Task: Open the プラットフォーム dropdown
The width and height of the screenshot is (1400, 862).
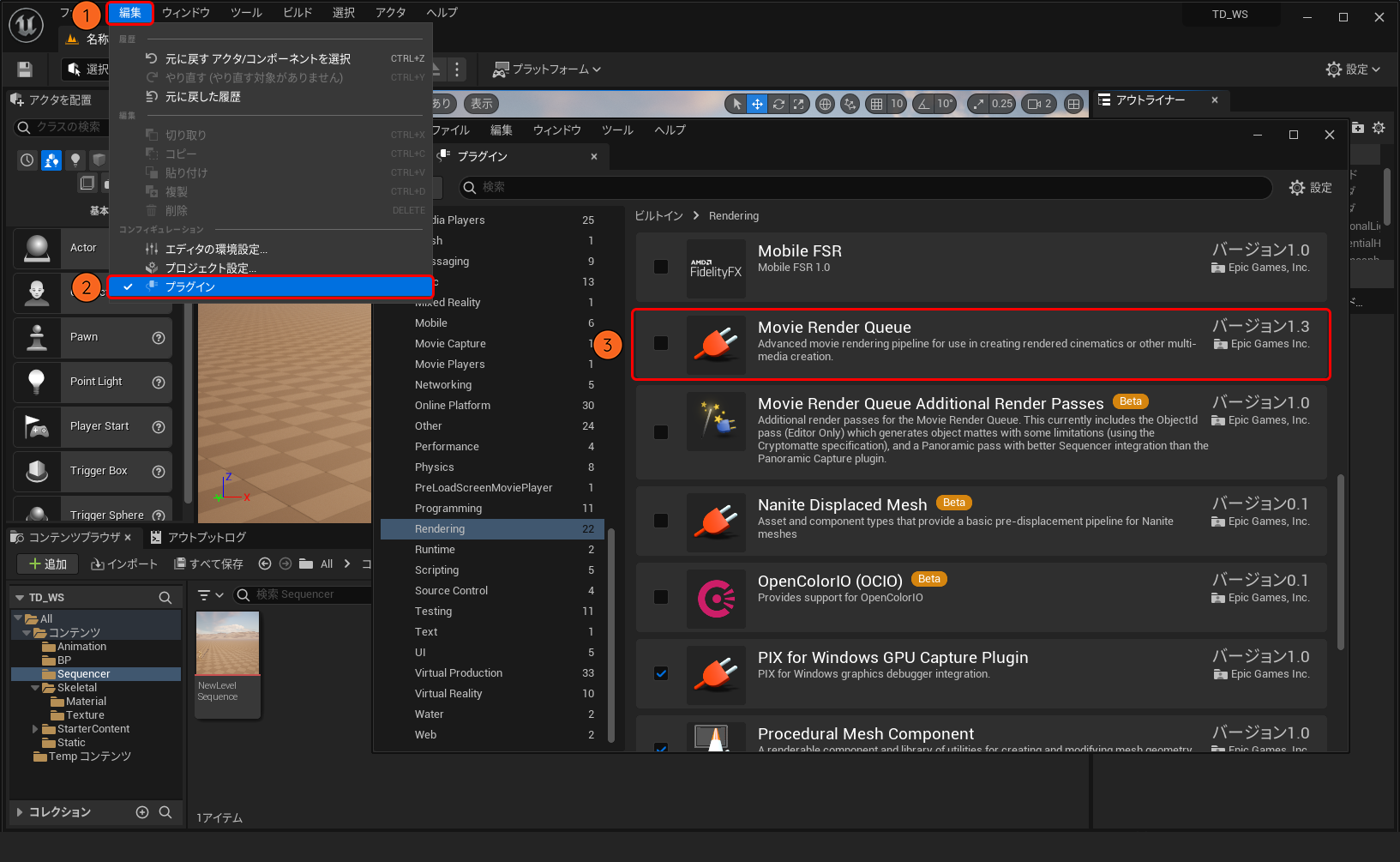Action: 548,69
